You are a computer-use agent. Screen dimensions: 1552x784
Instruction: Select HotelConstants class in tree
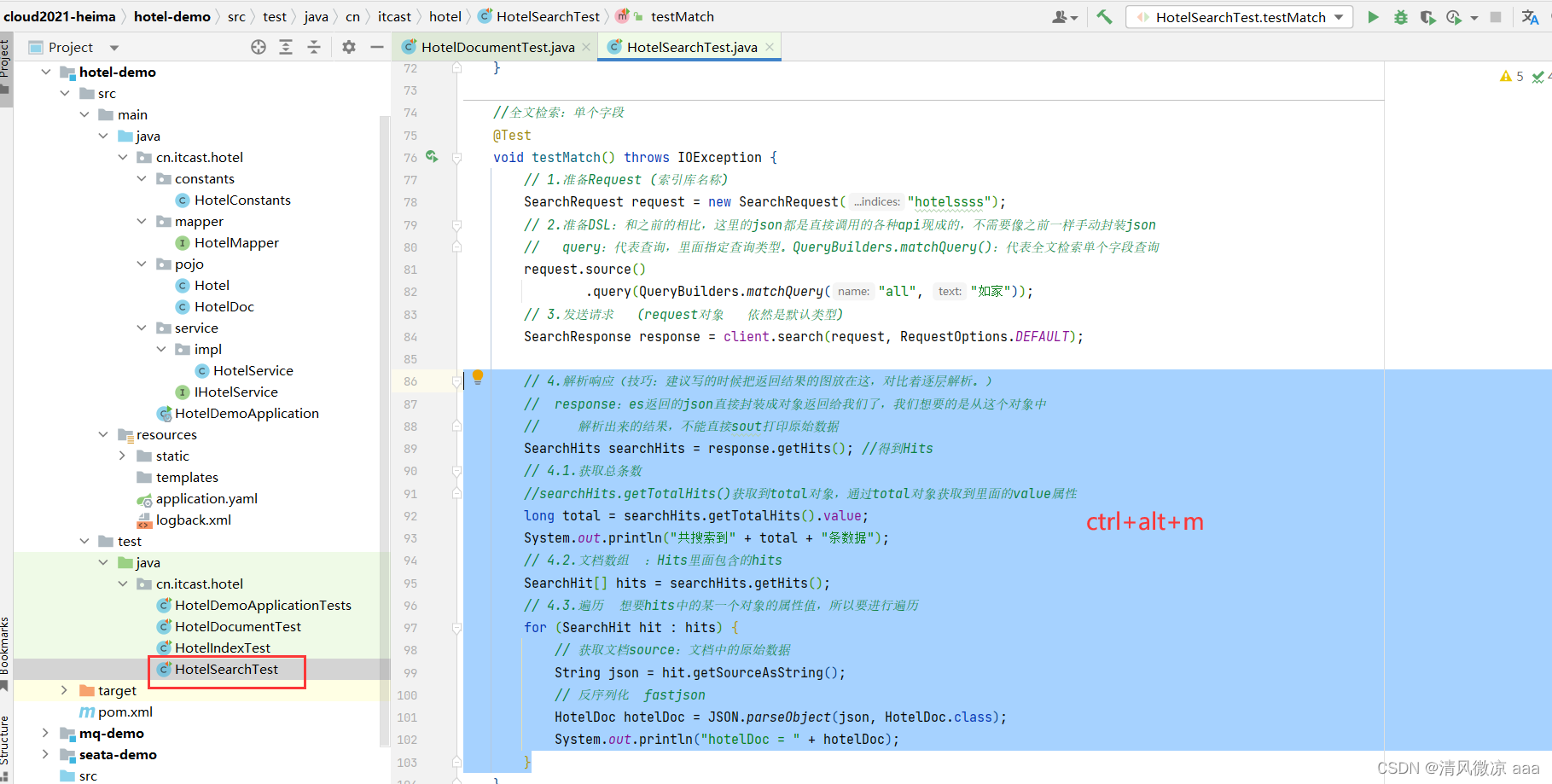click(233, 200)
